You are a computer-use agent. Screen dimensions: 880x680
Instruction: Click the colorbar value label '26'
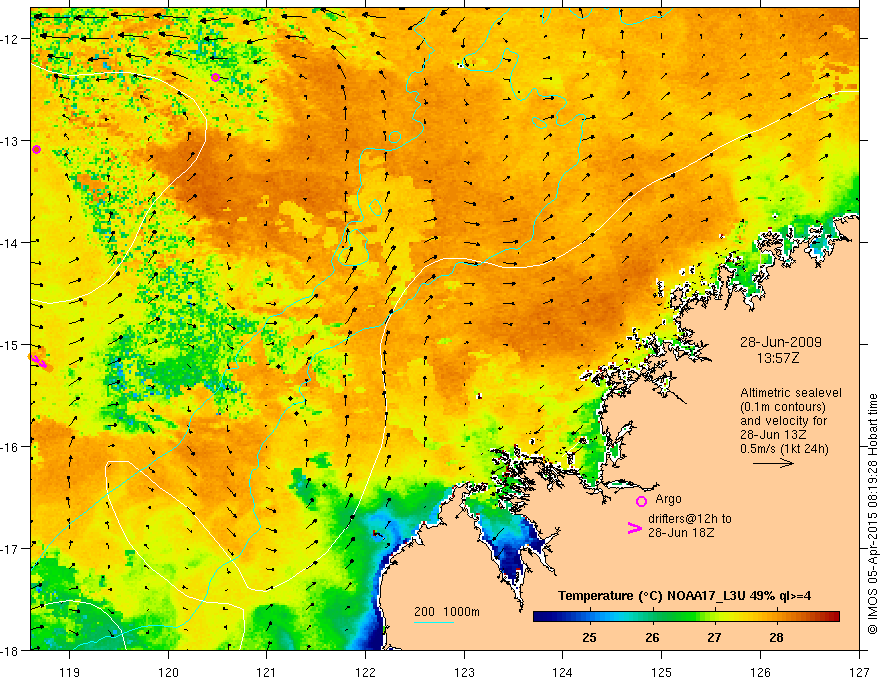pos(652,637)
